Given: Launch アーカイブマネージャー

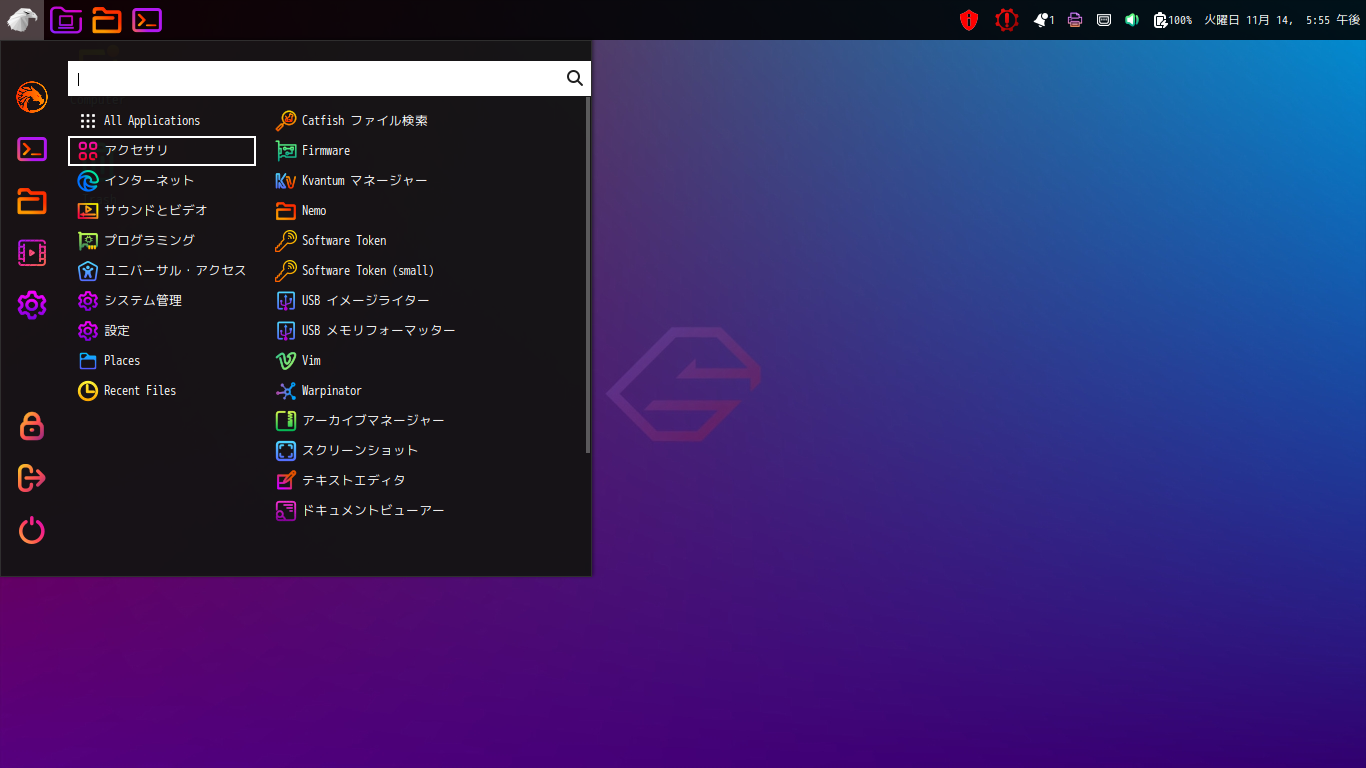Looking at the screenshot, I should [x=425, y=420].
